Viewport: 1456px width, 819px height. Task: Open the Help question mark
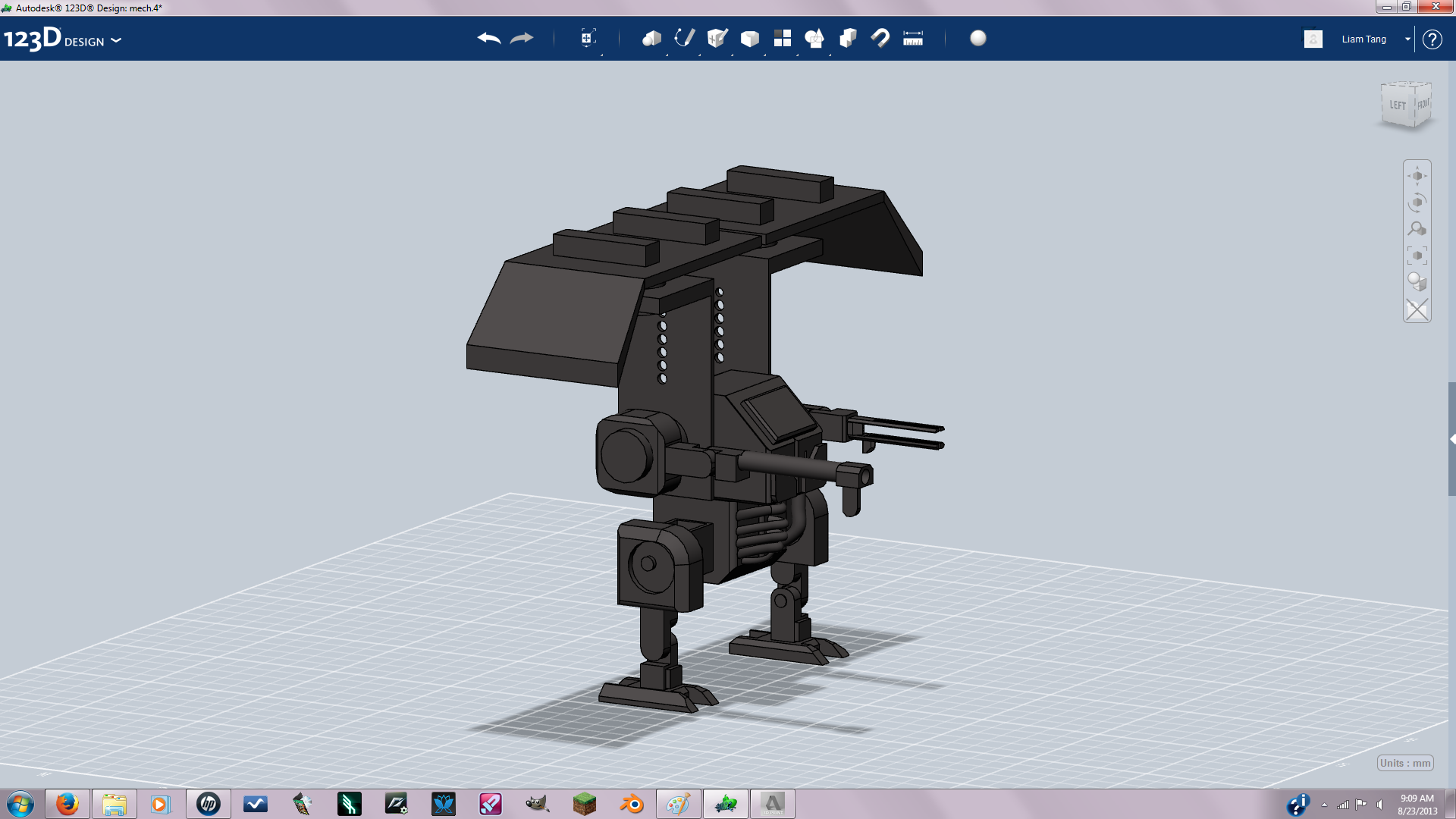tap(1432, 39)
